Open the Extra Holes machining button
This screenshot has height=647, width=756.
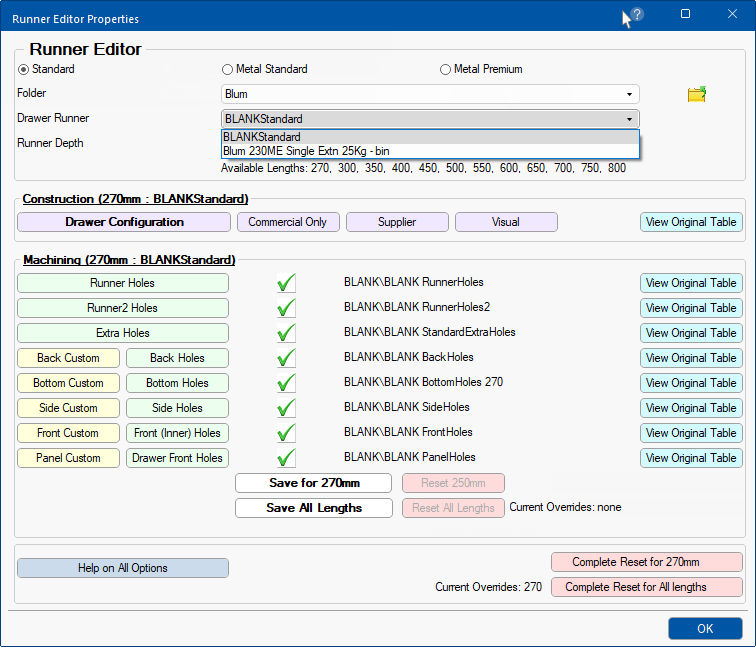(122, 333)
